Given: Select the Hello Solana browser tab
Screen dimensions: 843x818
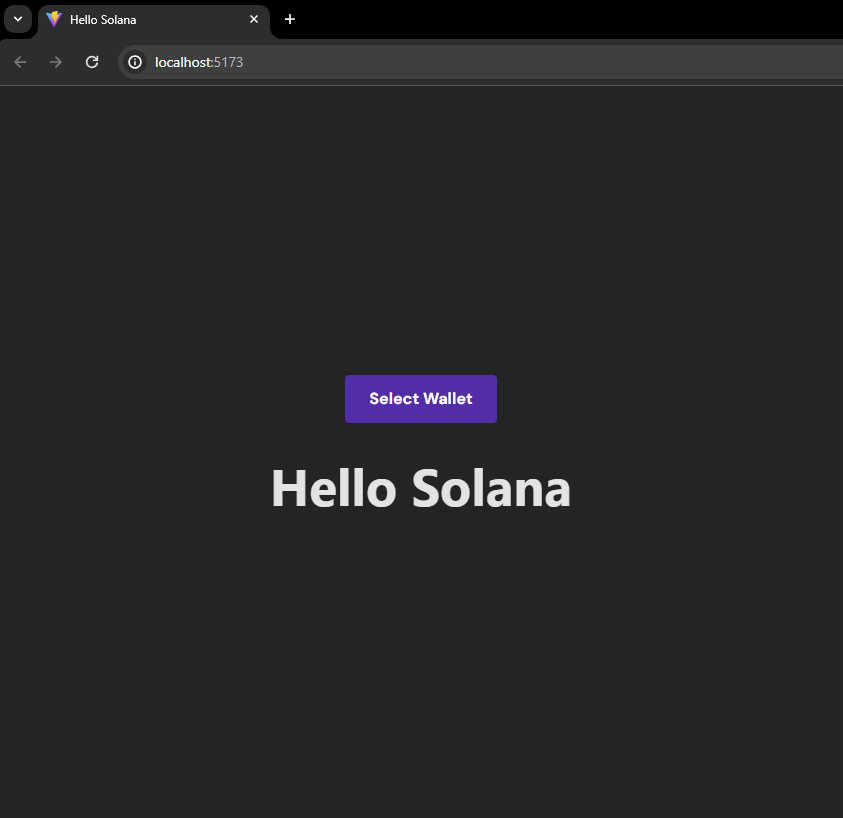Looking at the screenshot, I should pyautogui.click(x=150, y=19).
